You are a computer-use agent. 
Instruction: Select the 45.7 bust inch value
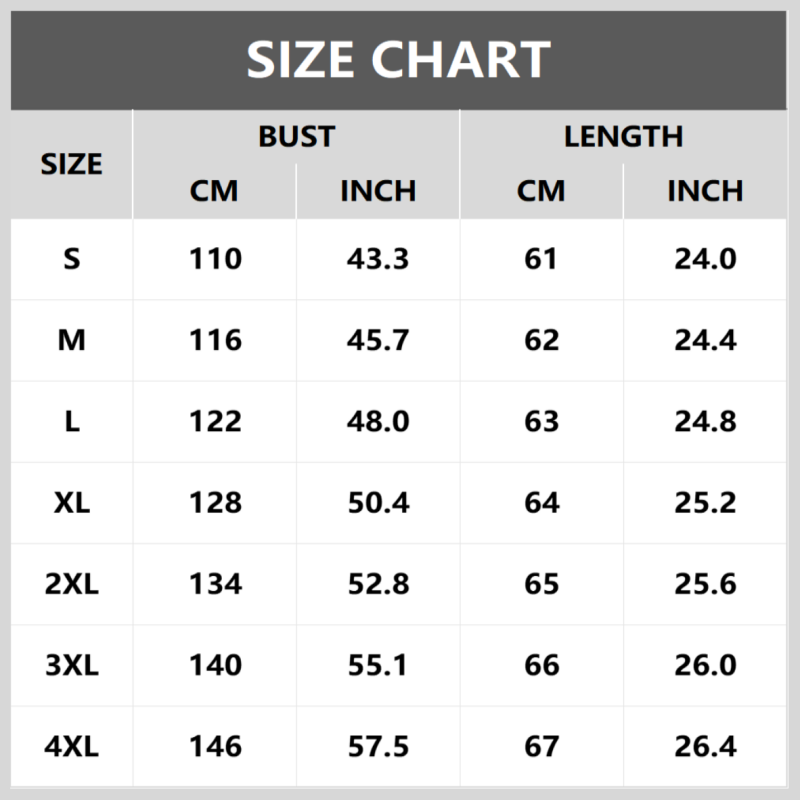point(378,340)
